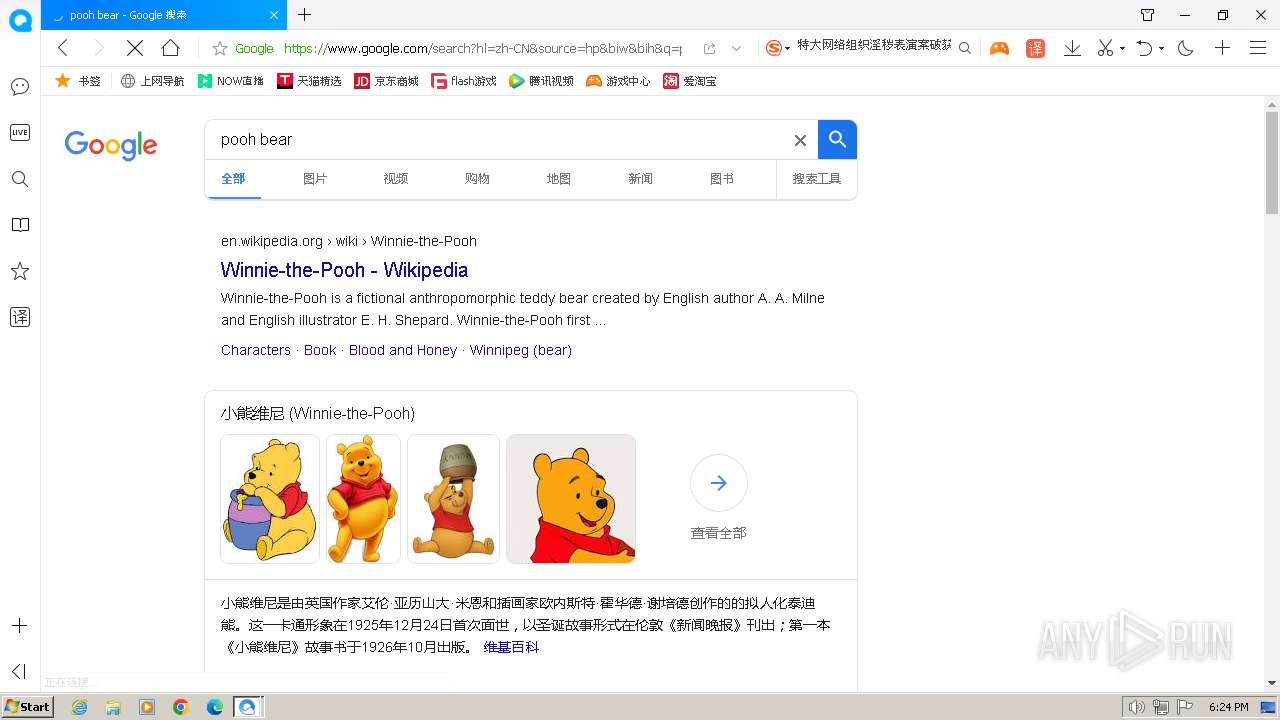
Task: Open the chat bubble sidebar icon
Action: pyautogui.click(x=20, y=87)
